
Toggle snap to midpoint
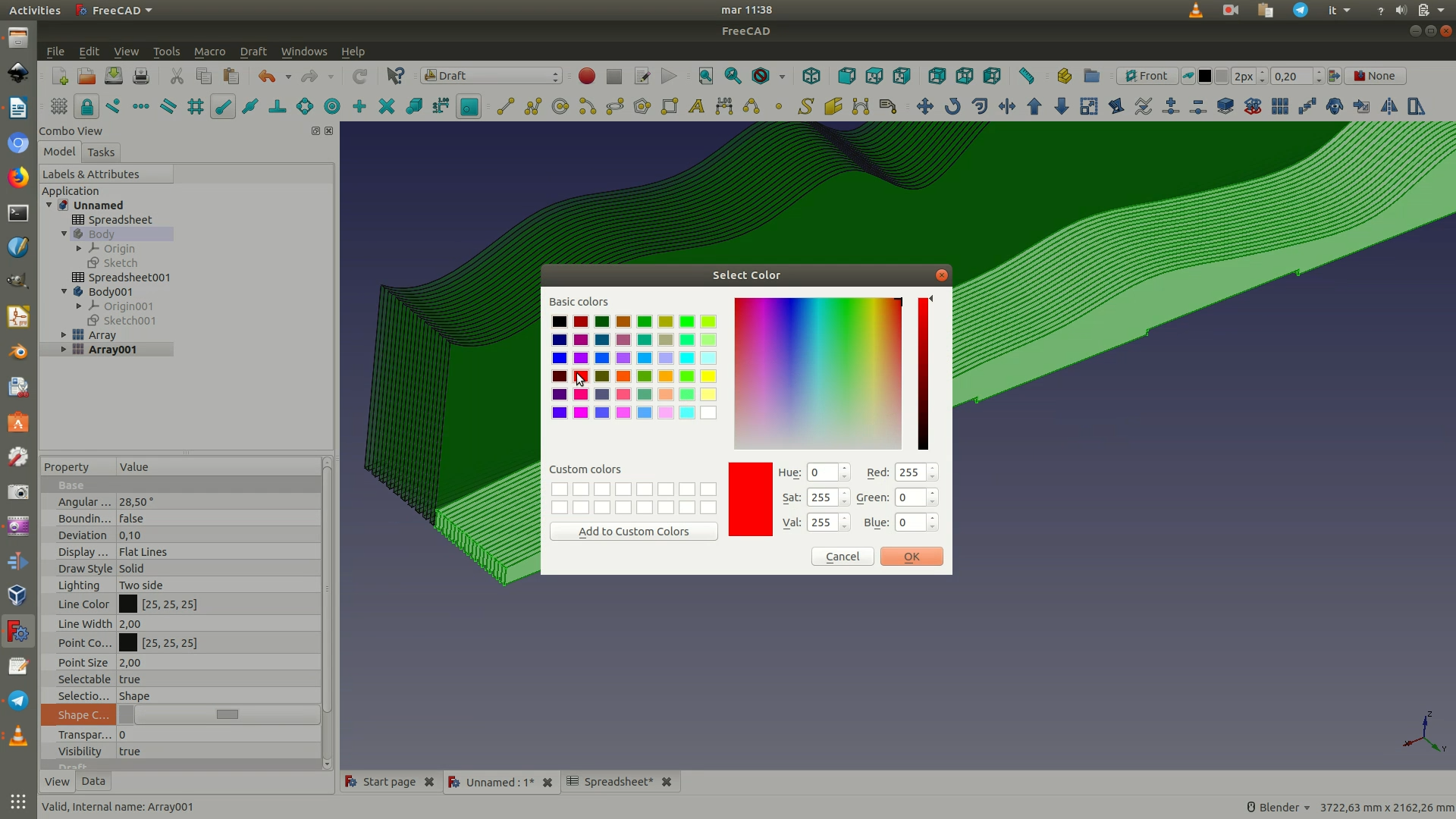250,107
